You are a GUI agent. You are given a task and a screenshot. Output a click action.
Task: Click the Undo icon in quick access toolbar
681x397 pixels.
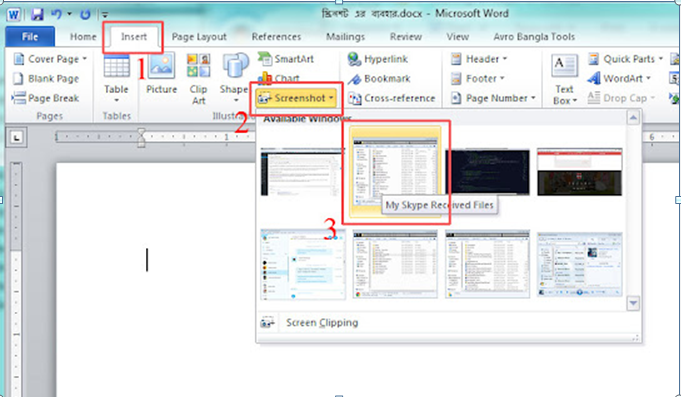(x=57, y=14)
